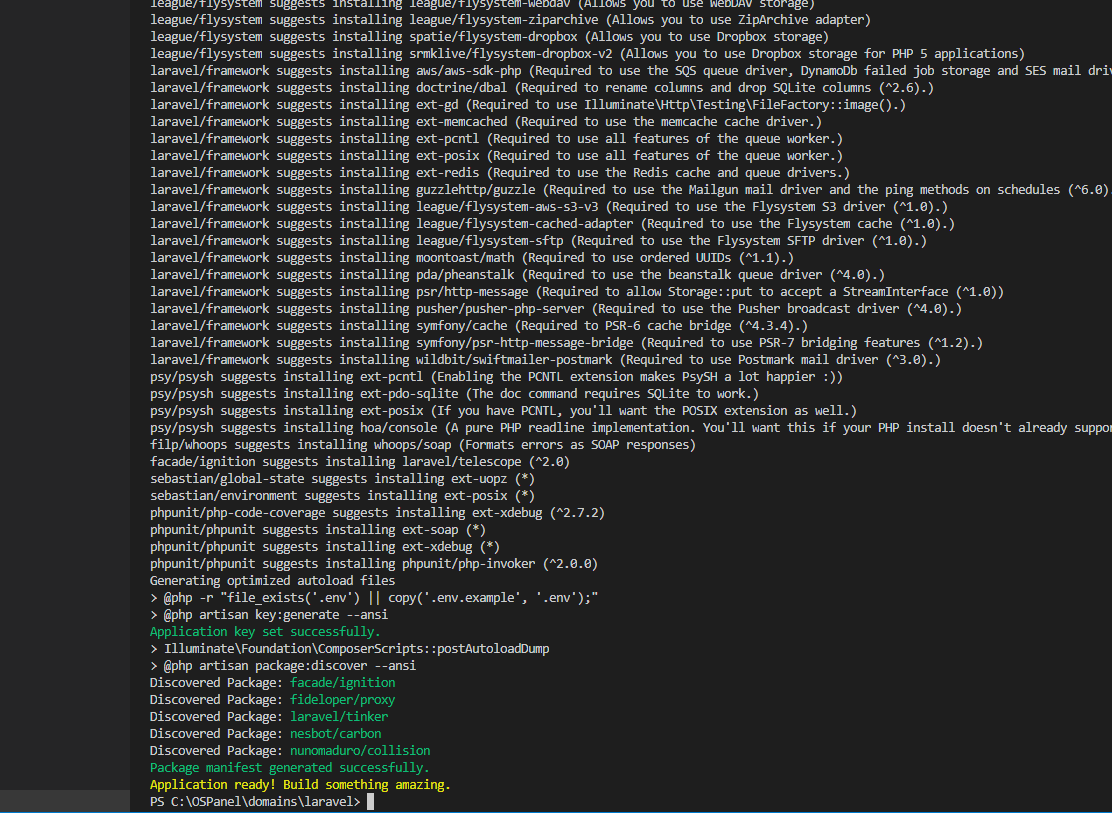This screenshot has height=813, width=1112.
Task: Click the psy/psysh "hoa/console" suggestion line
Action: 630,427
